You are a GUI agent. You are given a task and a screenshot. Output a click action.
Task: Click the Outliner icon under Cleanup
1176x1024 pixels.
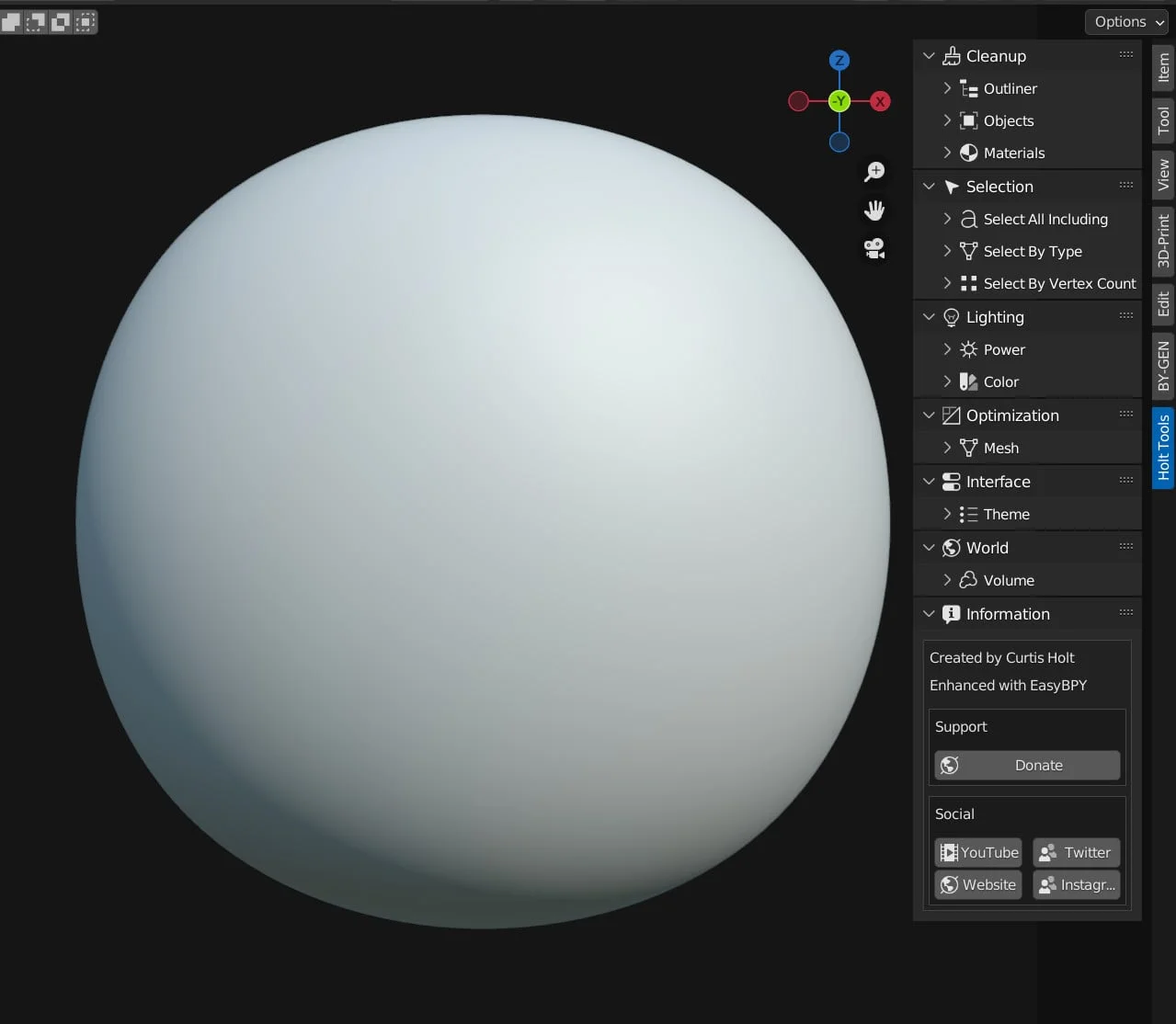(967, 88)
